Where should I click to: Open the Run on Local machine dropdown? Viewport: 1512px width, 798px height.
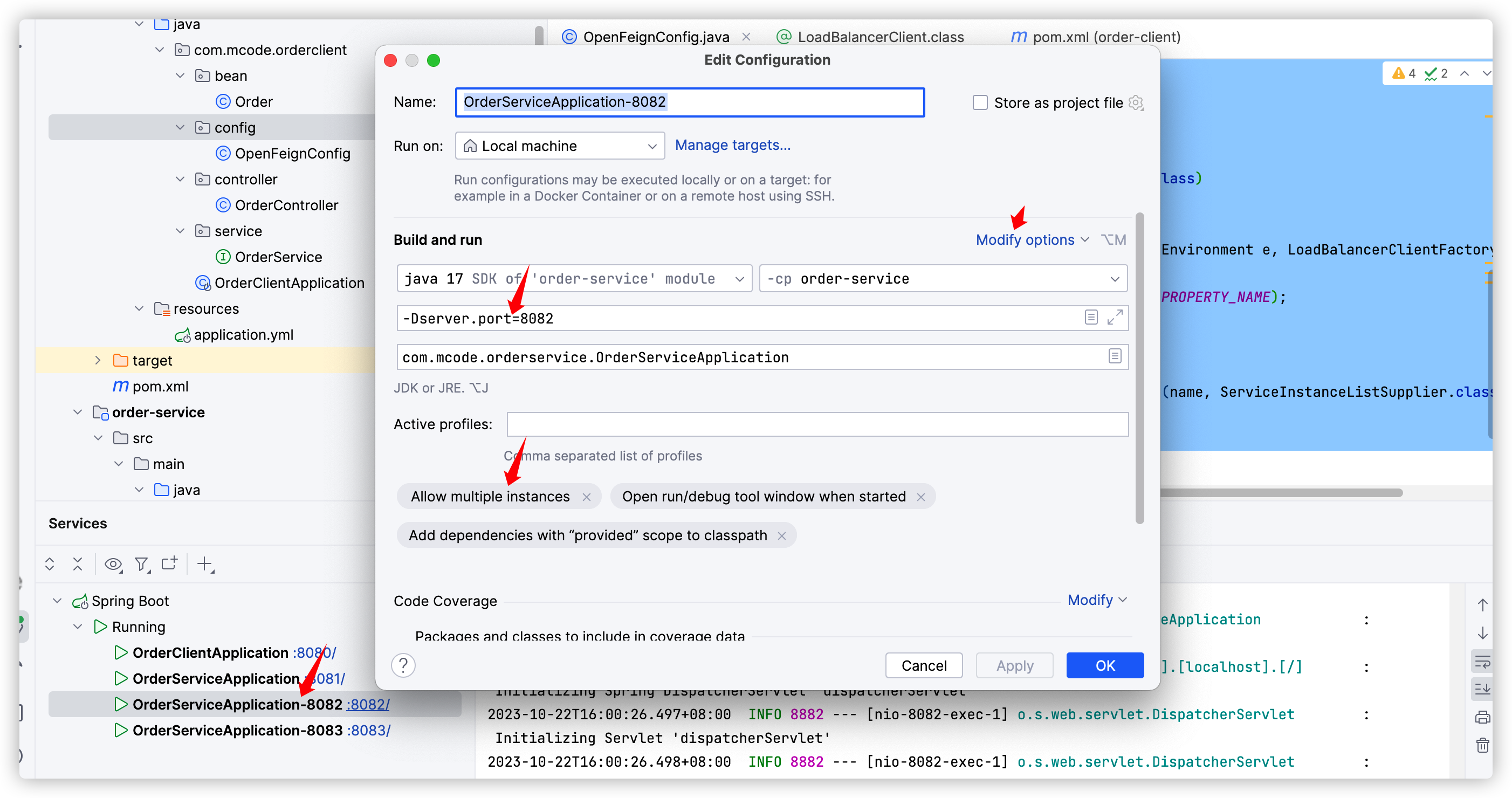click(x=560, y=146)
